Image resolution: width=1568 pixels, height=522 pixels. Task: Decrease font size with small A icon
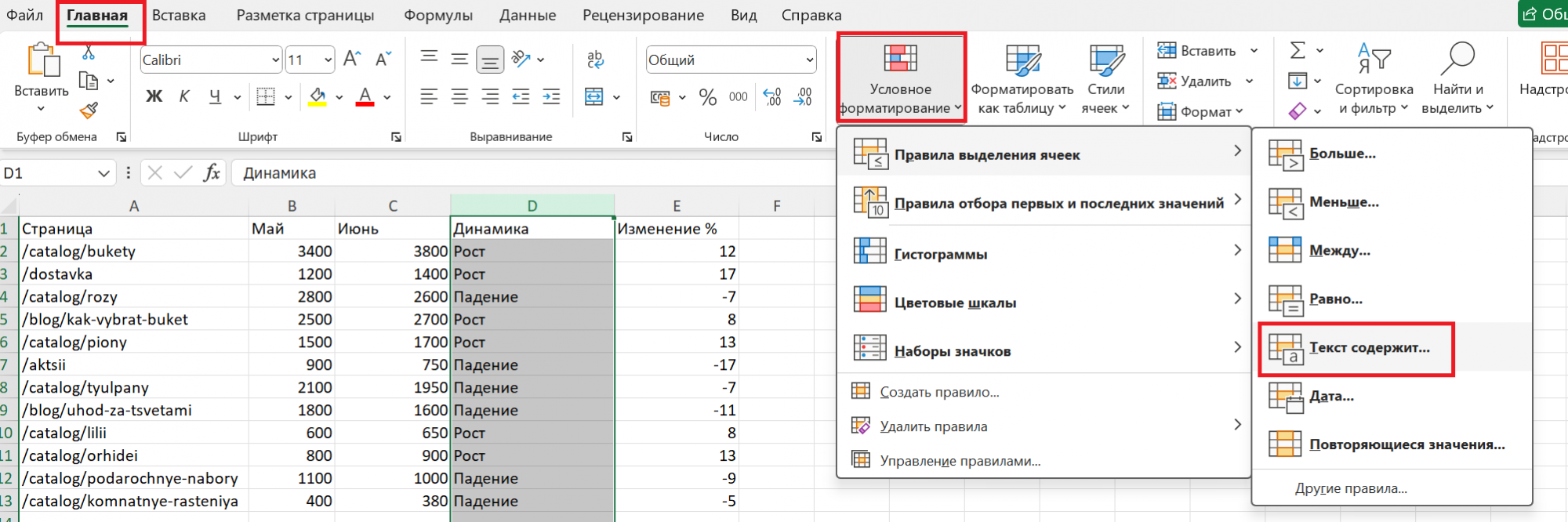pyautogui.click(x=383, y=59)
